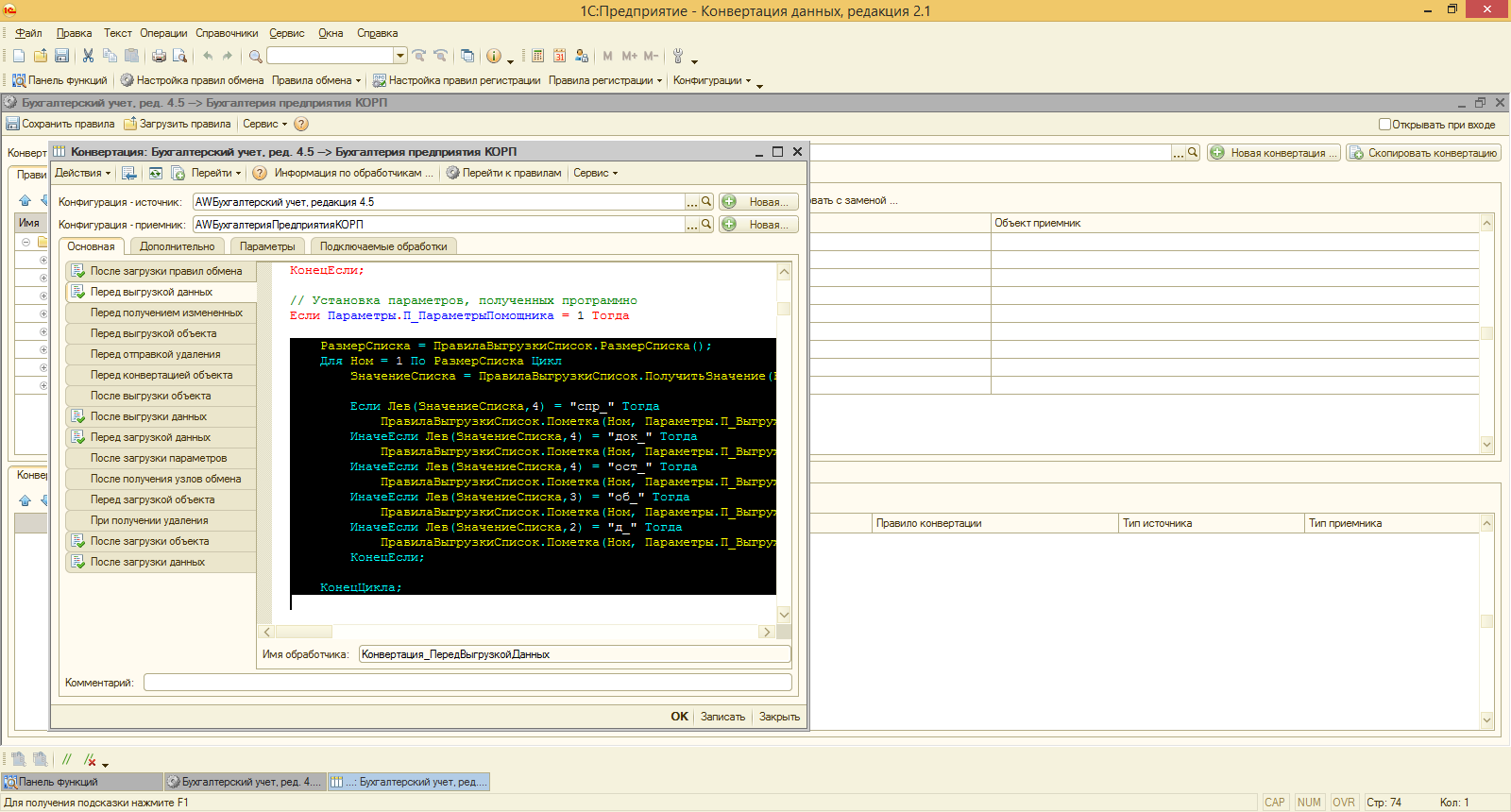Click the OK button in the conversion dialog
The width and height of the screenshot is (1511, 812).
point(680,717)
